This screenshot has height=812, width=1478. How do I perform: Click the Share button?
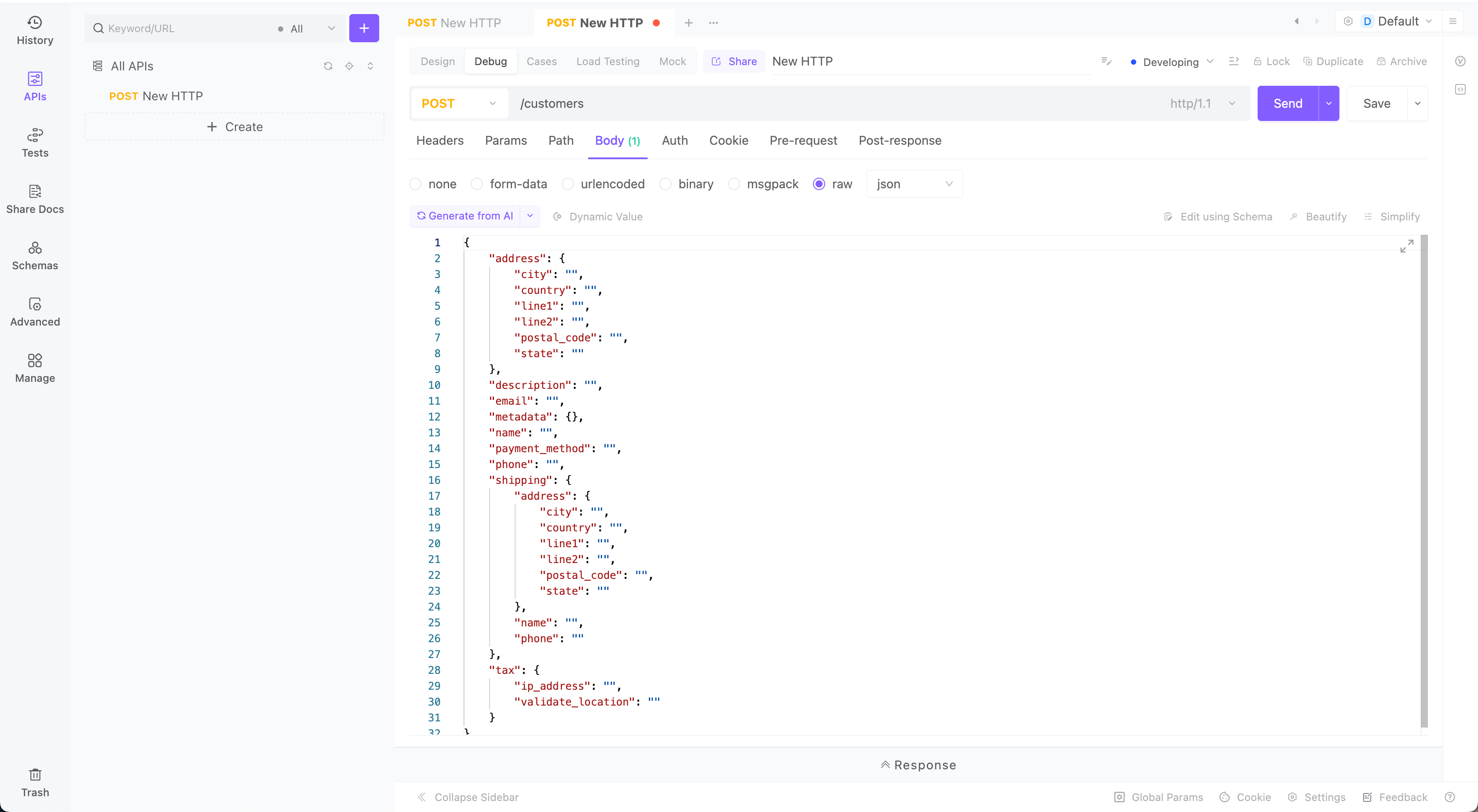(734, 62)
